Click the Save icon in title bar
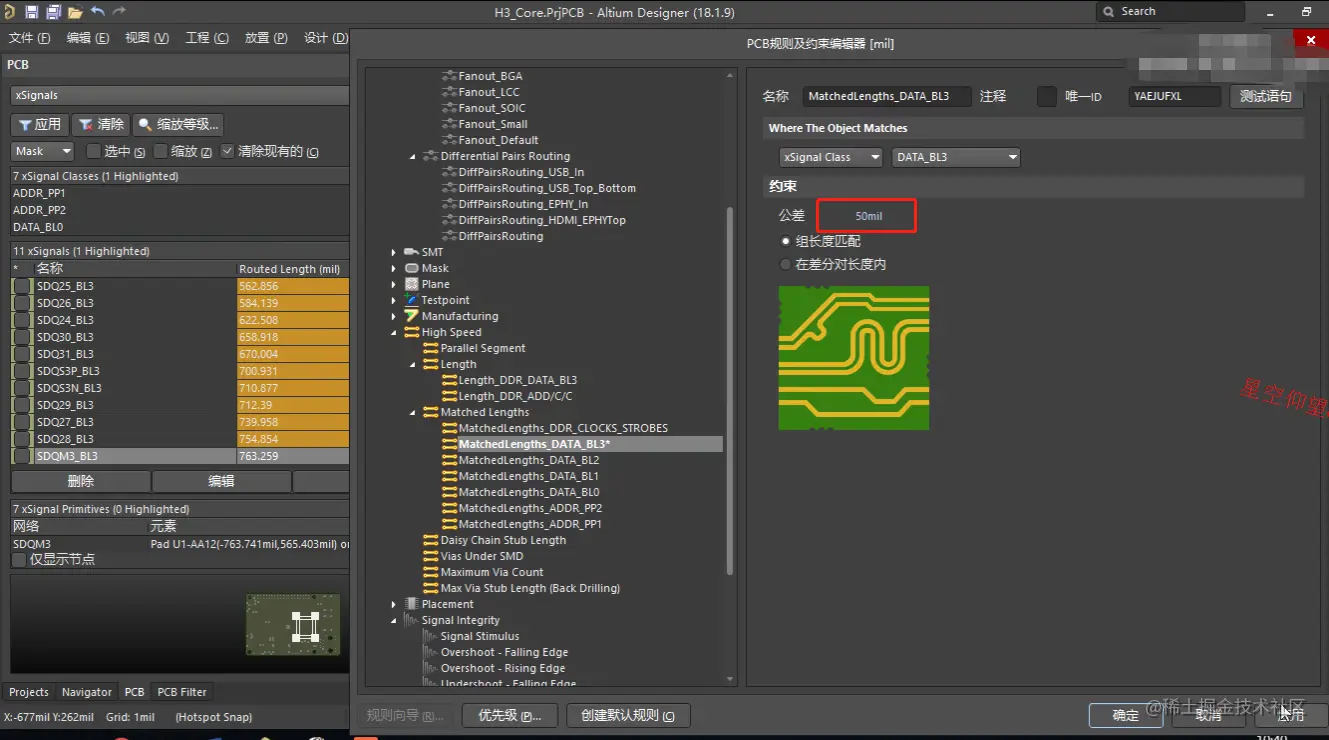Viewport: 1329px width, 740px height. (x=31, y=12)
